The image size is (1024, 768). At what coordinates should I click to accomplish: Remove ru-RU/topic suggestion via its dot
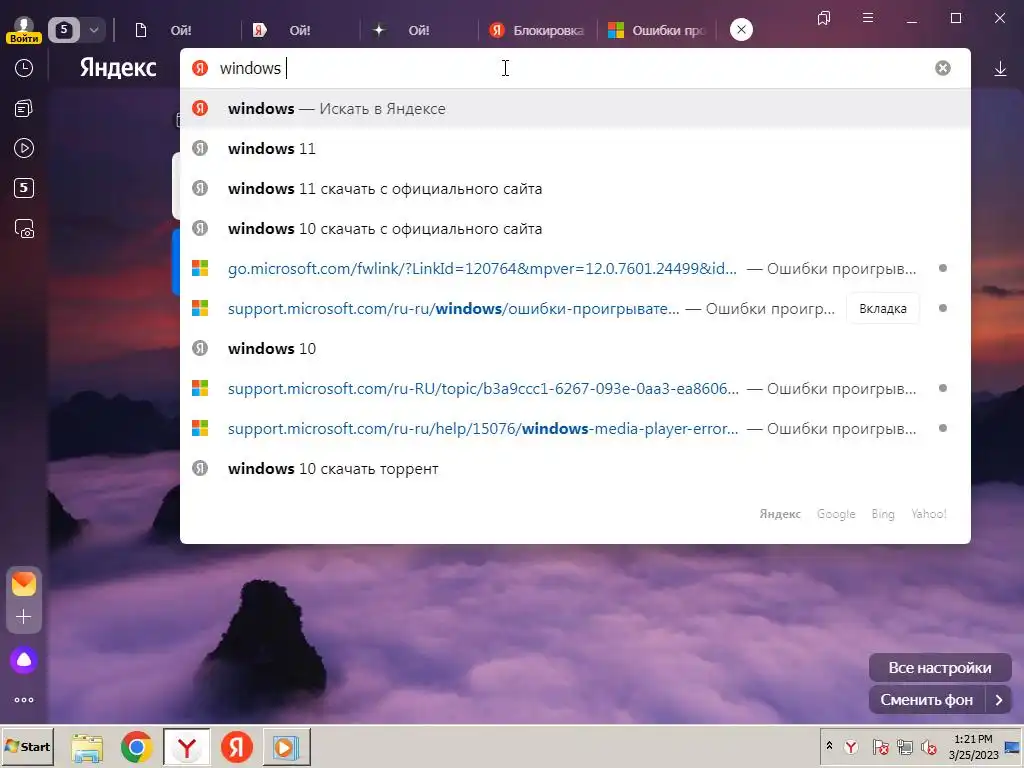(942, 389)
